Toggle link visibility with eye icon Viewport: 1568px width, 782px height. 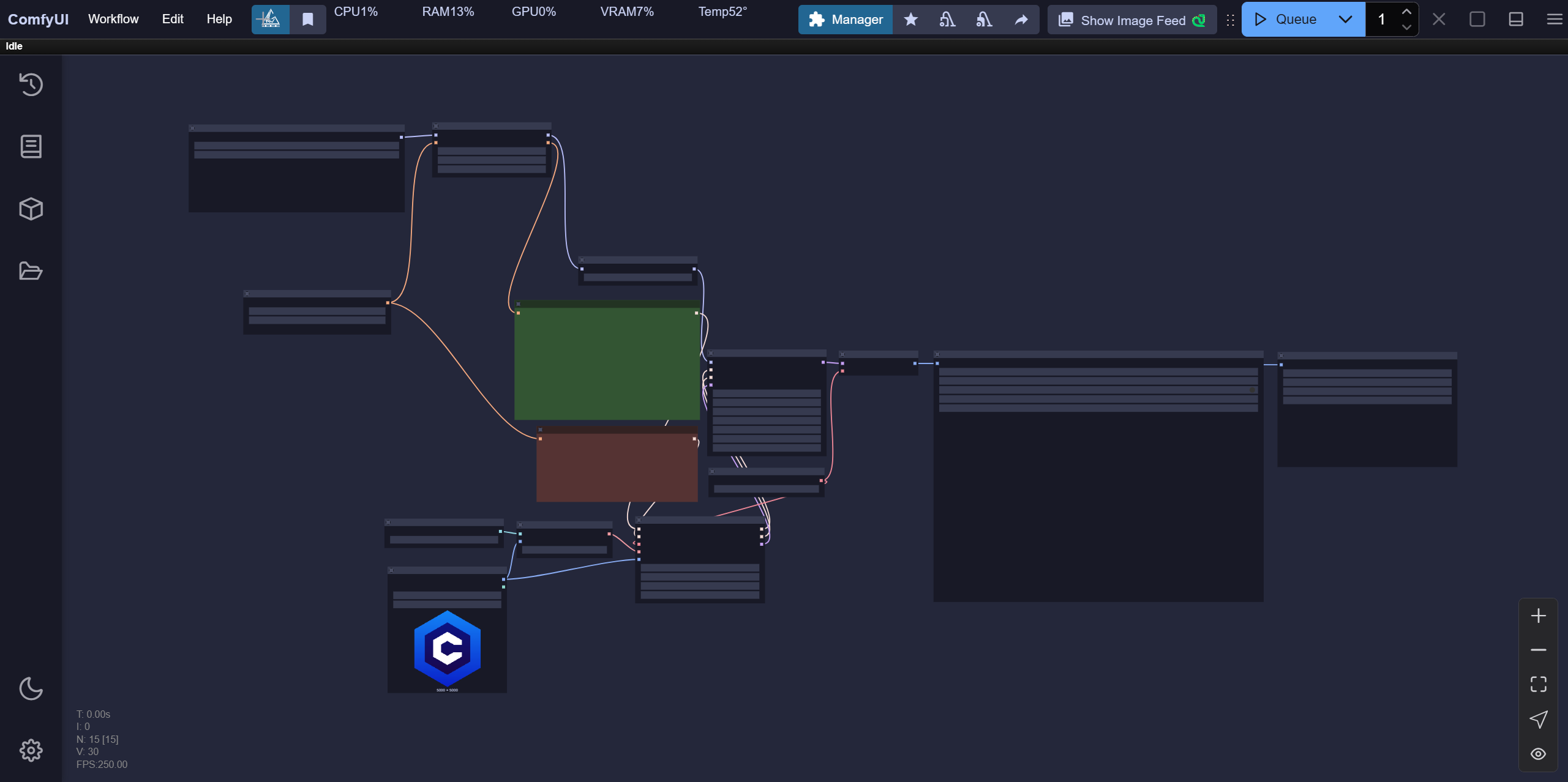pyautogui.click(x=1538, y=754)
